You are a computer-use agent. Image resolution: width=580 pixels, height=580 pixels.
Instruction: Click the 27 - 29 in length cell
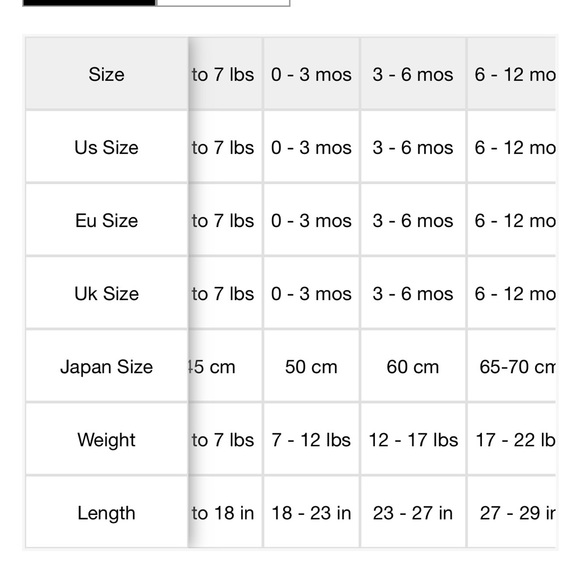point(512,512)
